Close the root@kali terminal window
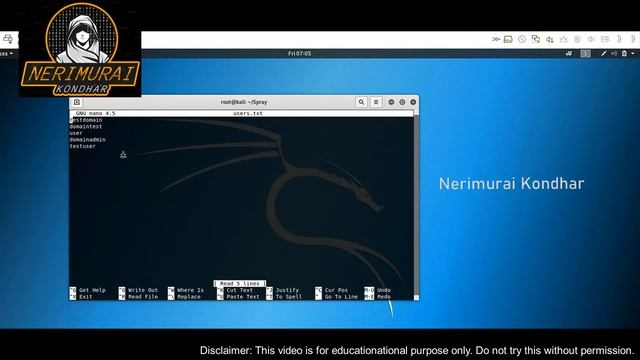 [x=413, y=102]
